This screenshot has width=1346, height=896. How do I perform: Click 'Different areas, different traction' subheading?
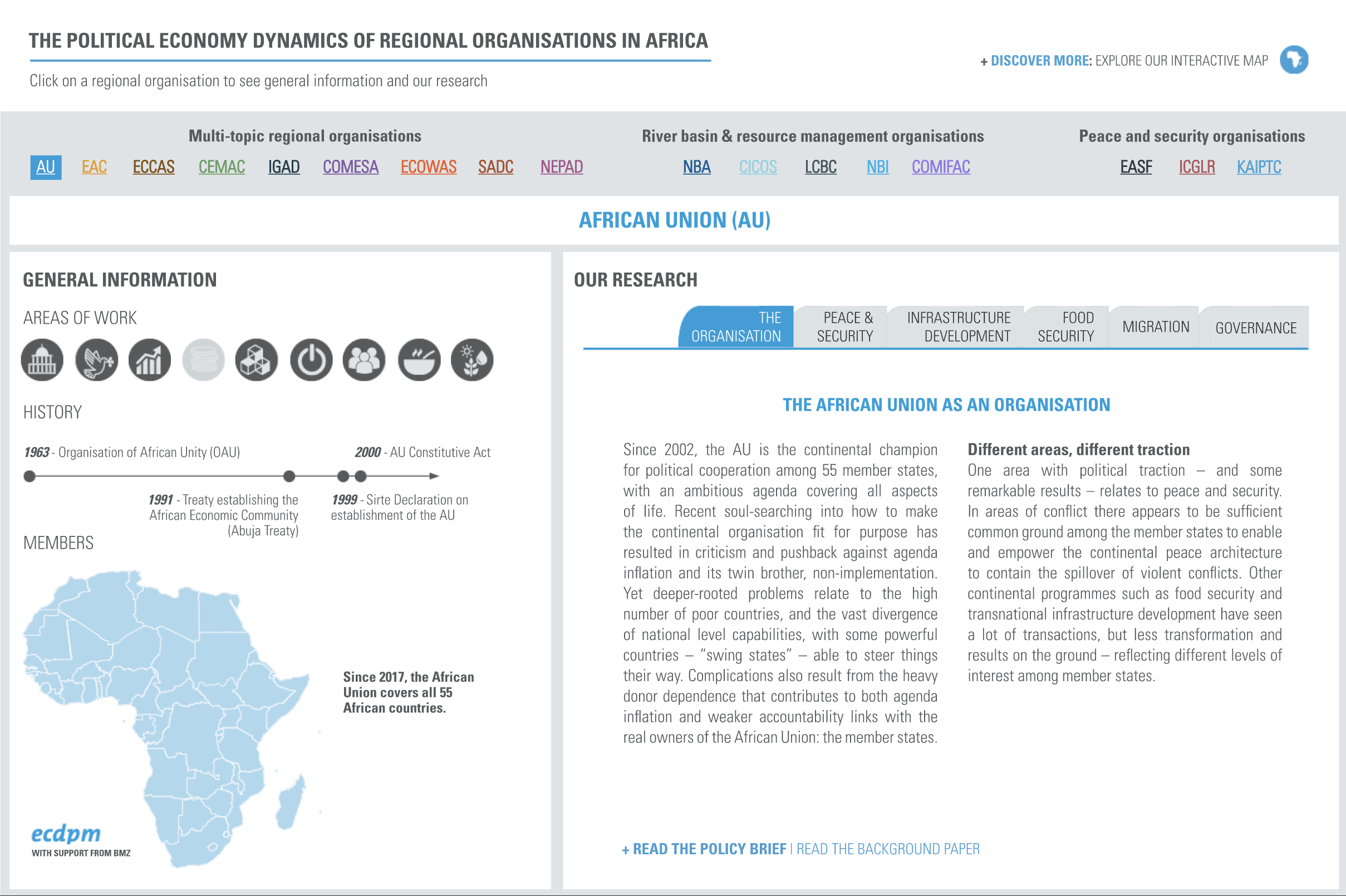[1078, 450]
